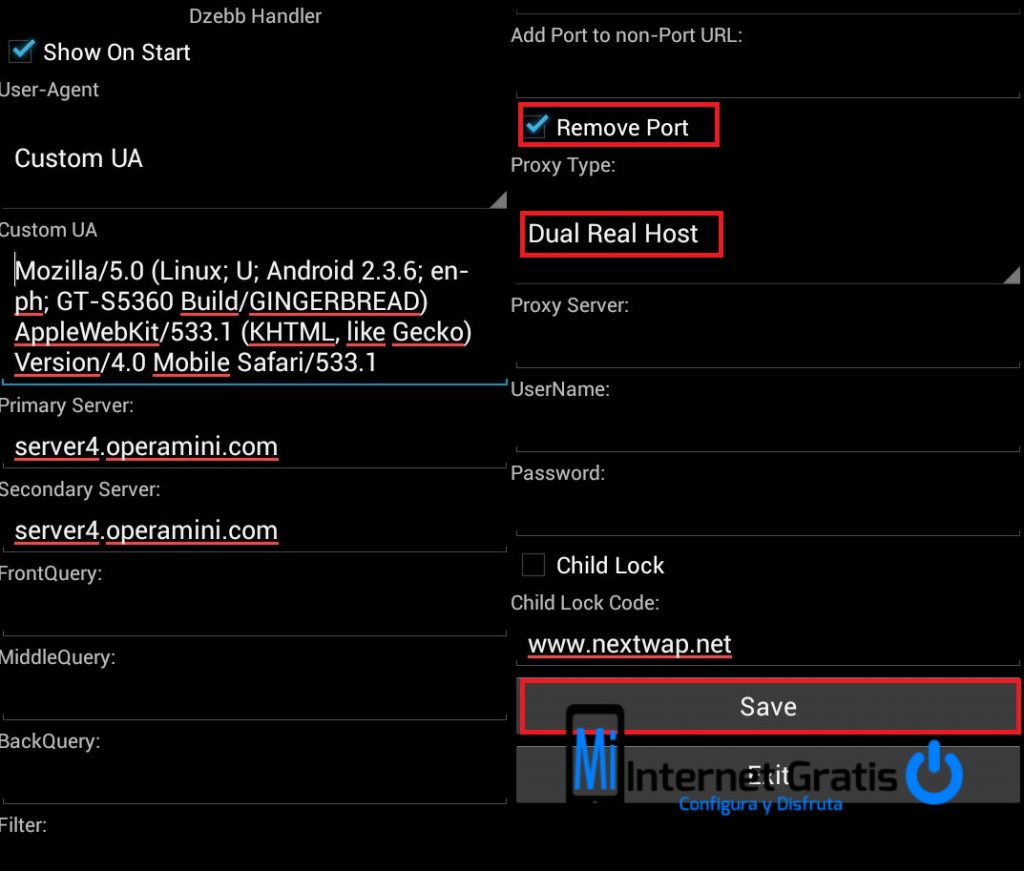Click inside the MiddleQuery field

(250, 694)
